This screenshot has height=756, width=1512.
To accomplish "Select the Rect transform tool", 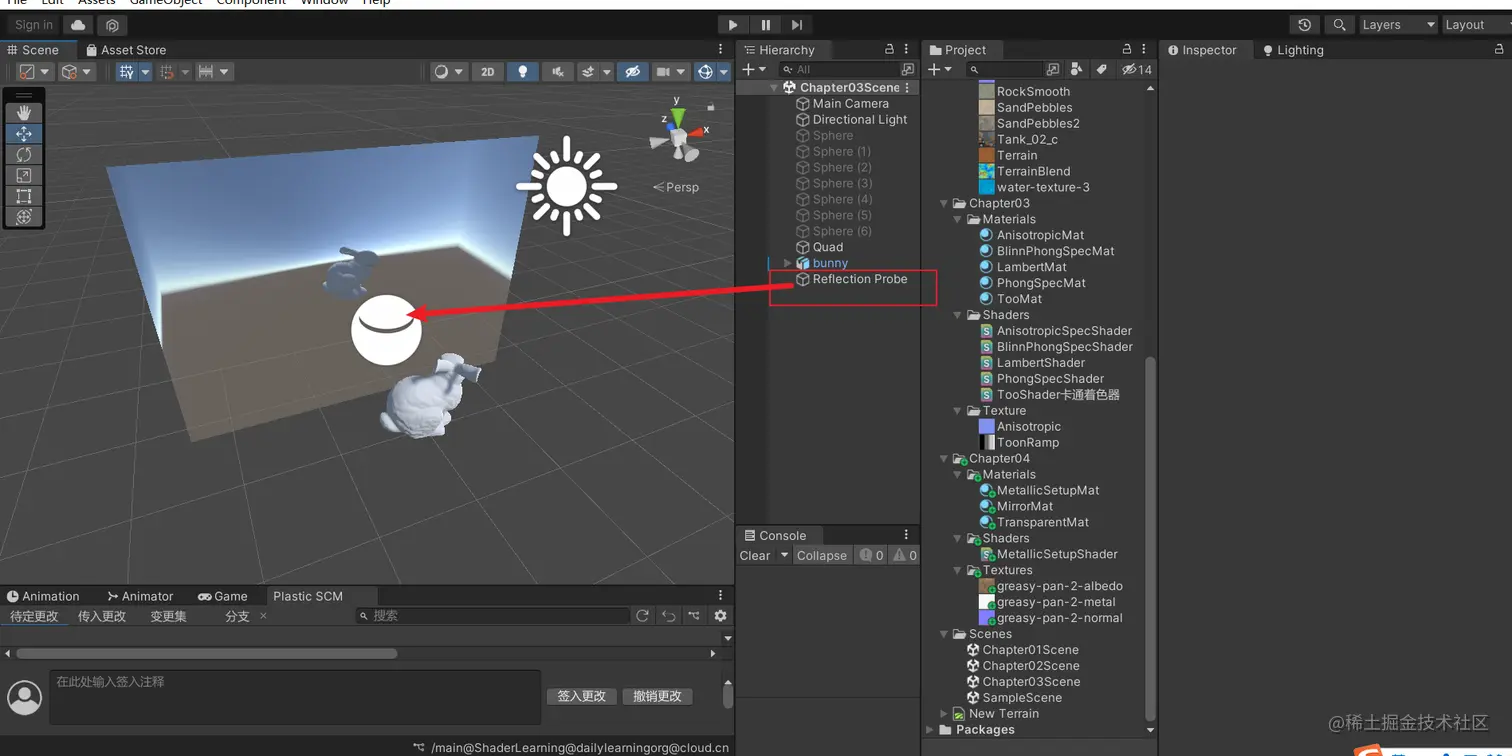I will point(24,196).
